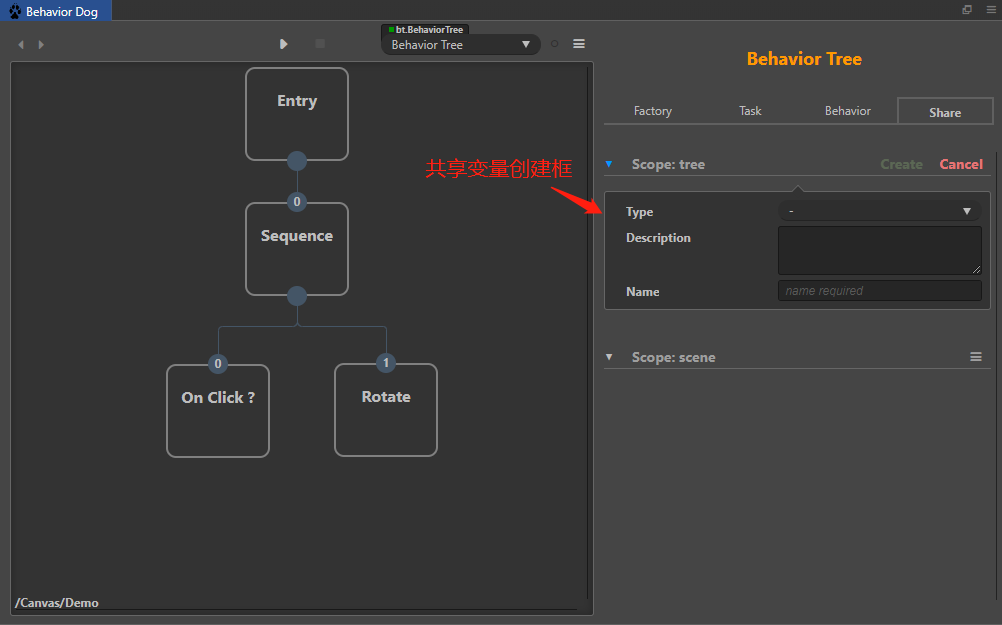
Task: Click the bt.BehaviorTree component label
Action: pyautogui.click(x=426, y=29)
